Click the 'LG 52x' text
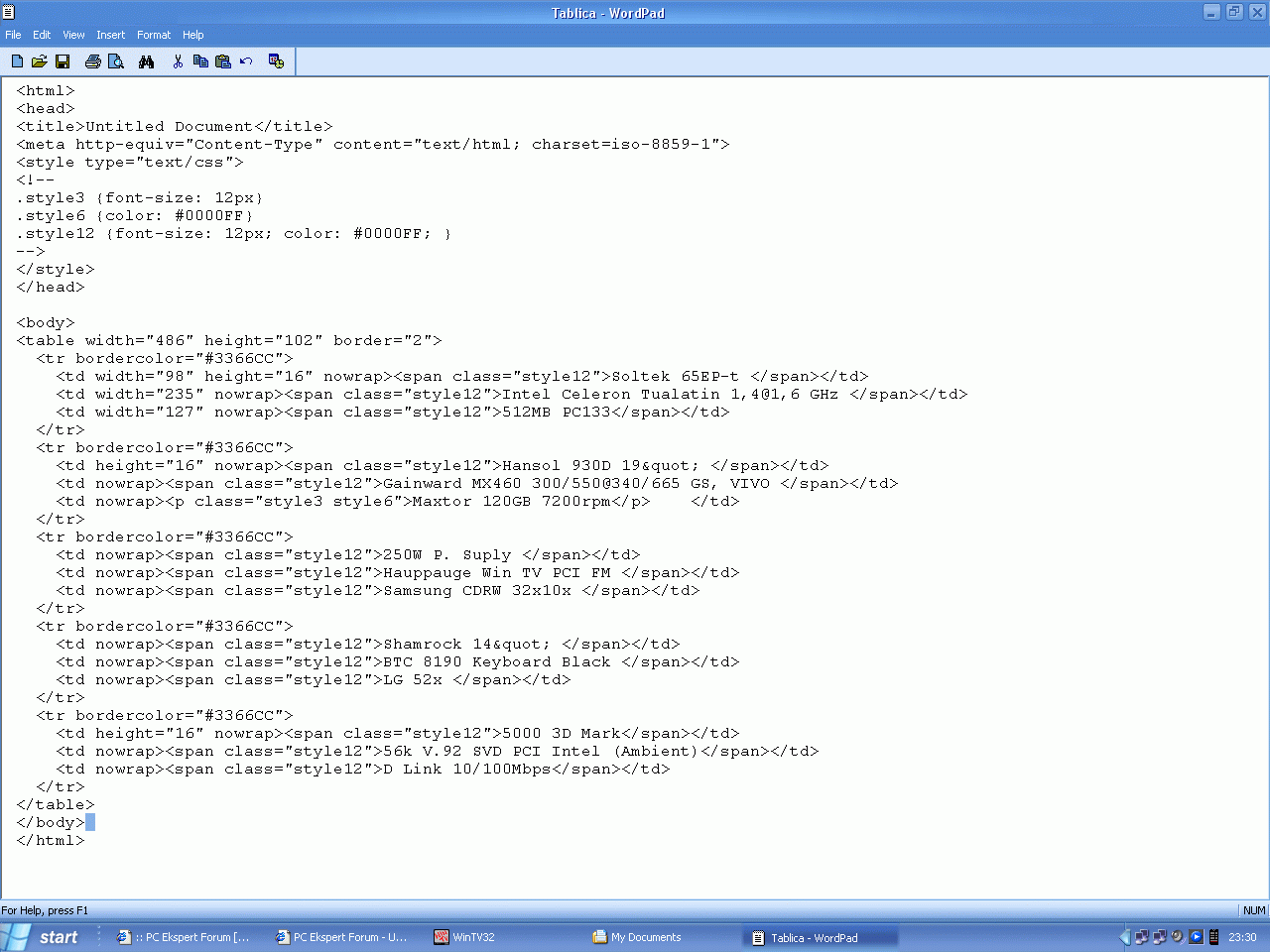Screen dimensions: 1270x952 tap(413, 680)
